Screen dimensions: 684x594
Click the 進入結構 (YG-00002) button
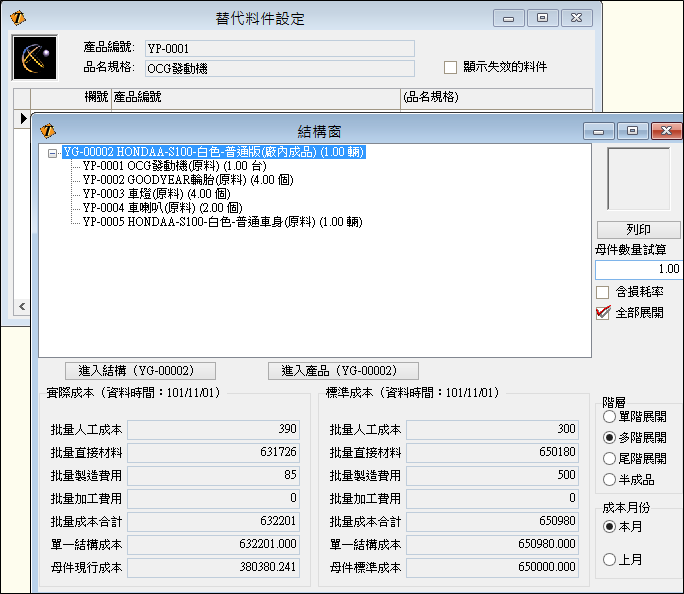click(x=141, y=370)
